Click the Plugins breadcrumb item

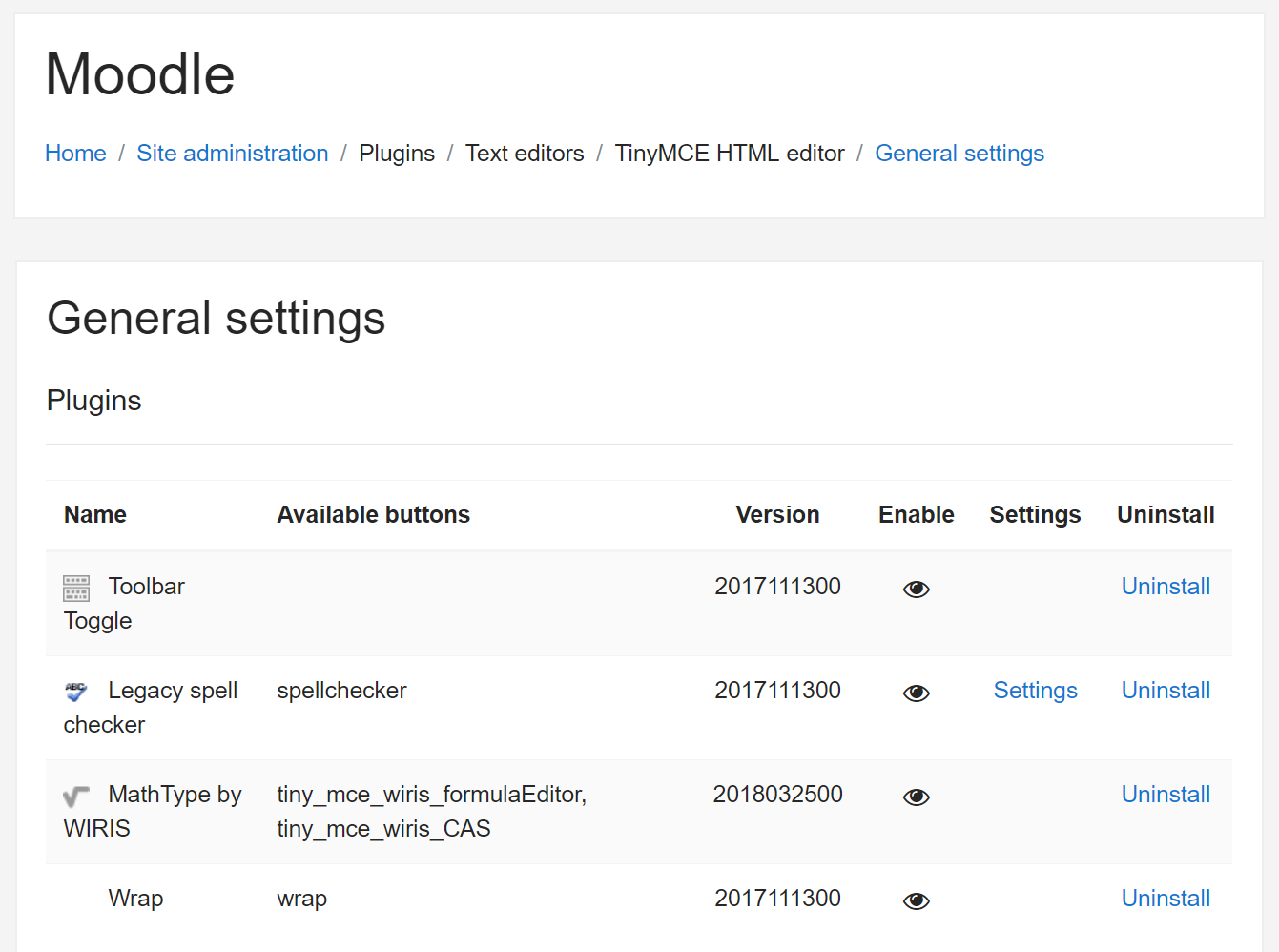[397, 154]
